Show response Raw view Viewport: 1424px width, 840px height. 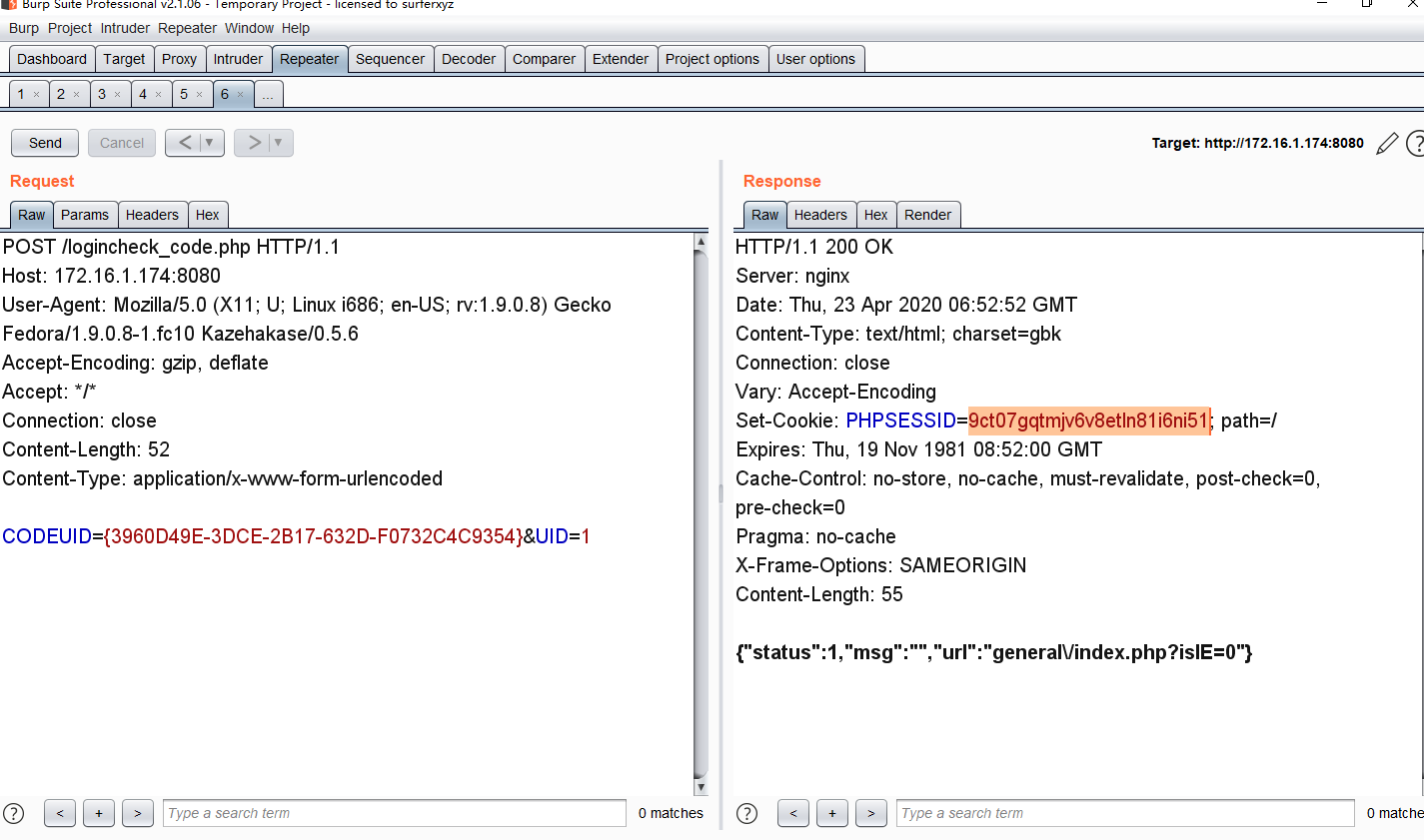[x=764, y=215]
